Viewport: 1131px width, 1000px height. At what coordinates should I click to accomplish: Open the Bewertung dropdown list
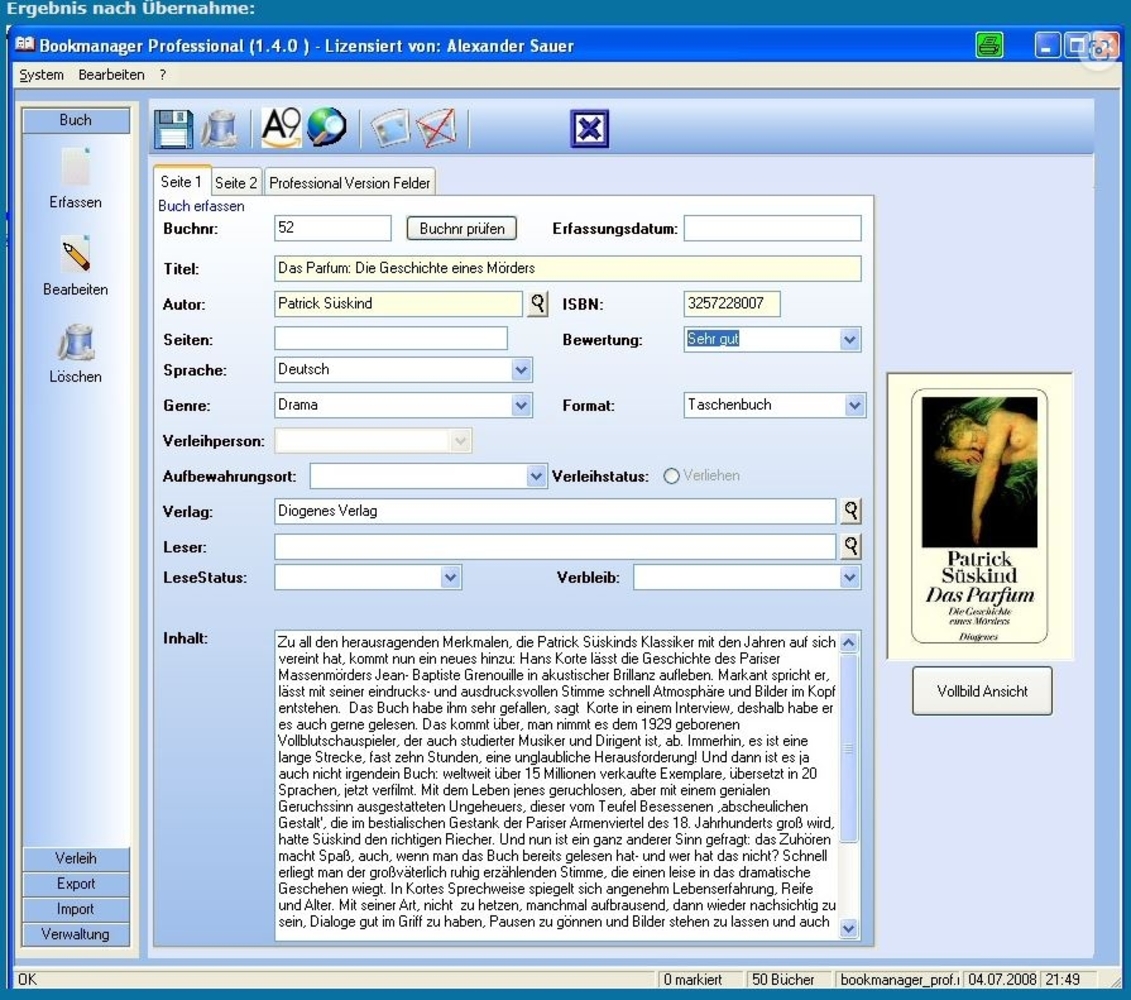pyautogui.click(x=850, y=340)
